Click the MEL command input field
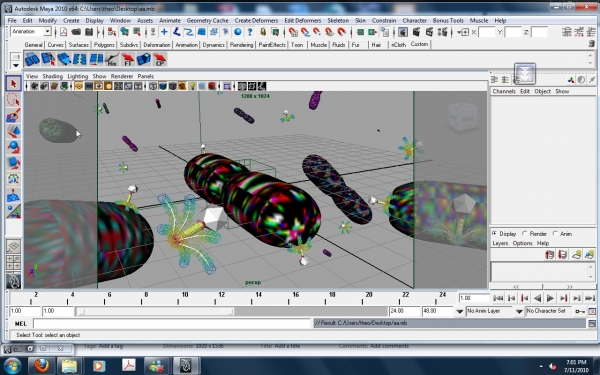The width and height of the screenshot is (600, 375). click(172, 324)
